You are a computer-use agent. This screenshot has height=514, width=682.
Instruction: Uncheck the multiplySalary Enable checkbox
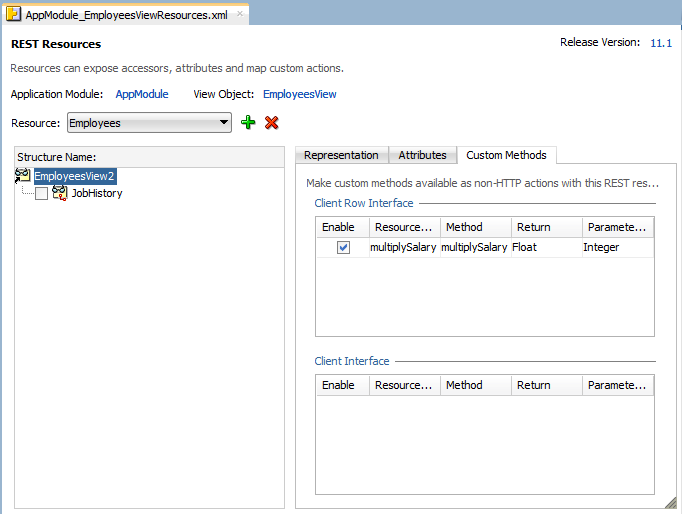pos(343,247)
